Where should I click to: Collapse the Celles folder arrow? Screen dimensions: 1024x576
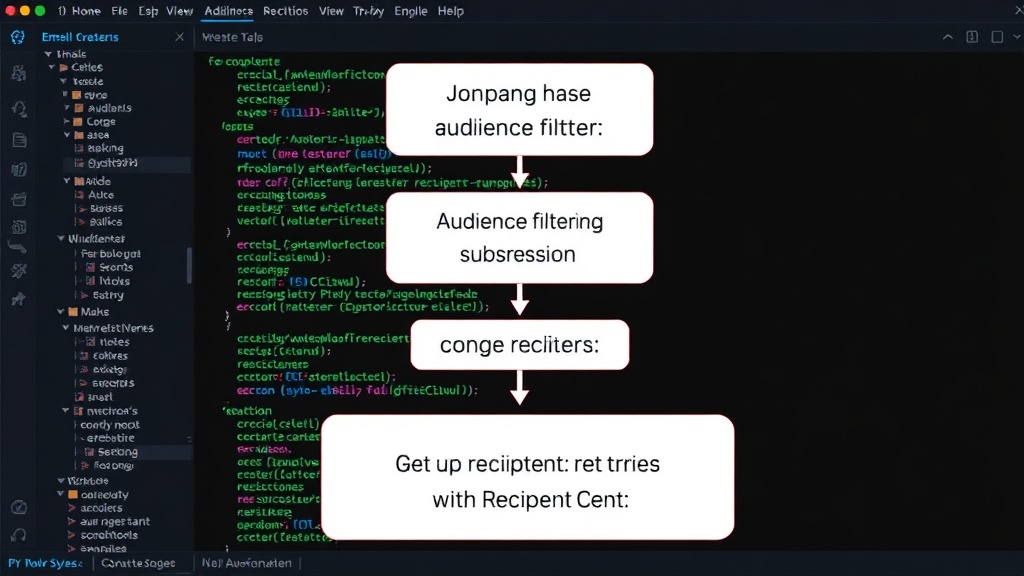point(52,67)
